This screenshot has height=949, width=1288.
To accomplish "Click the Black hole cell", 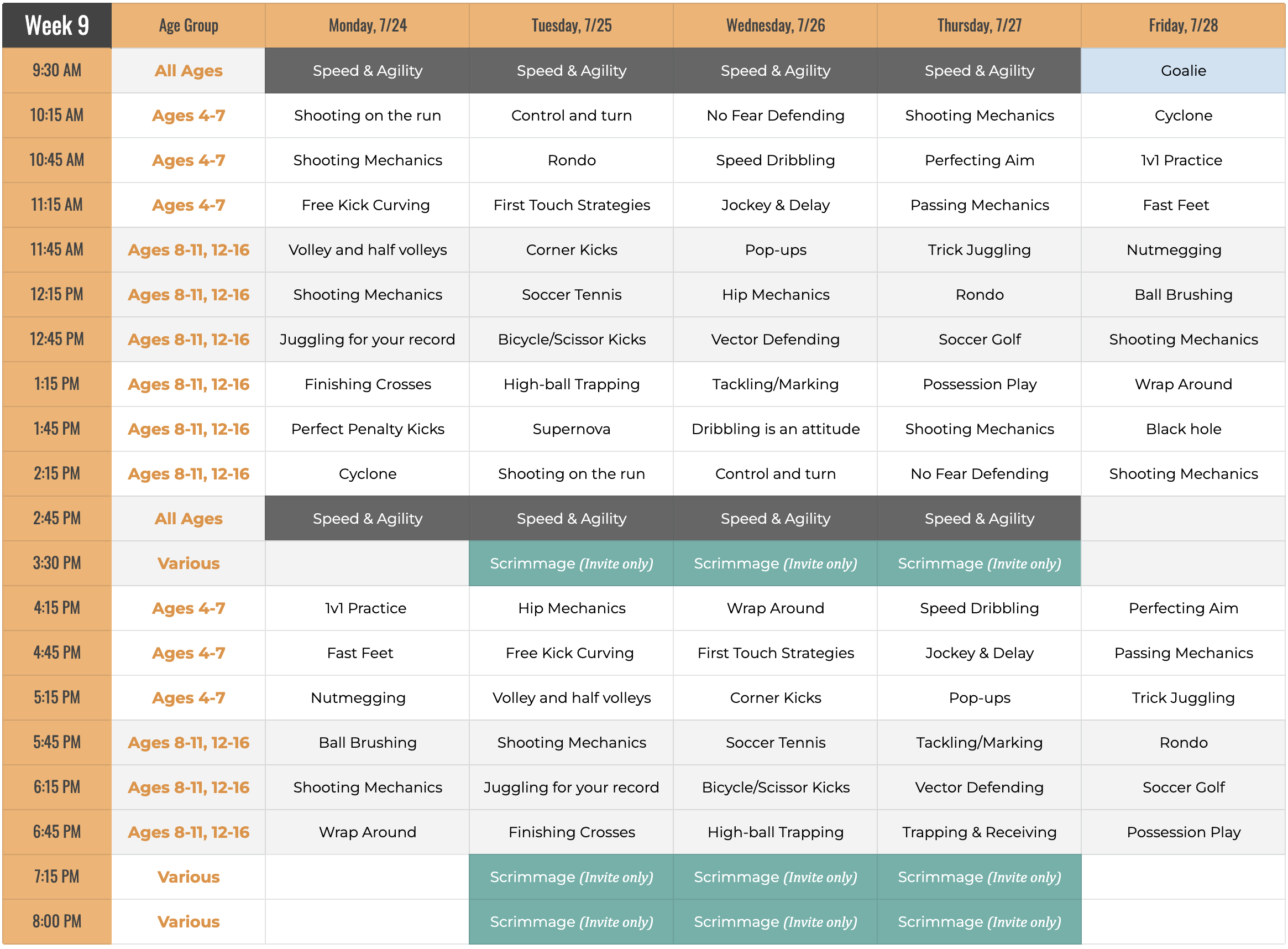I will [x=1183, y=429].
